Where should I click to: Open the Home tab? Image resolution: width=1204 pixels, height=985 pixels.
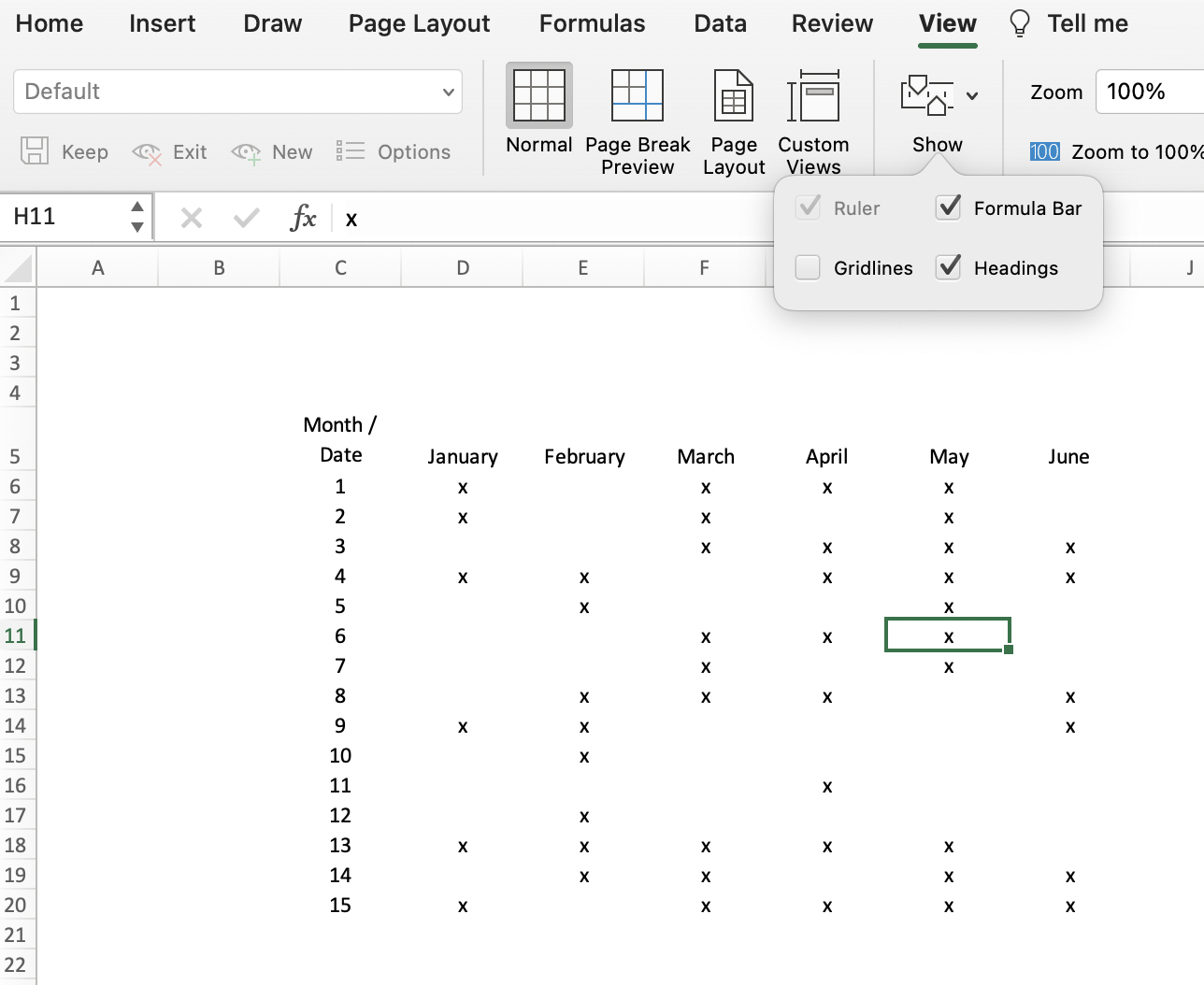point(50,23)
